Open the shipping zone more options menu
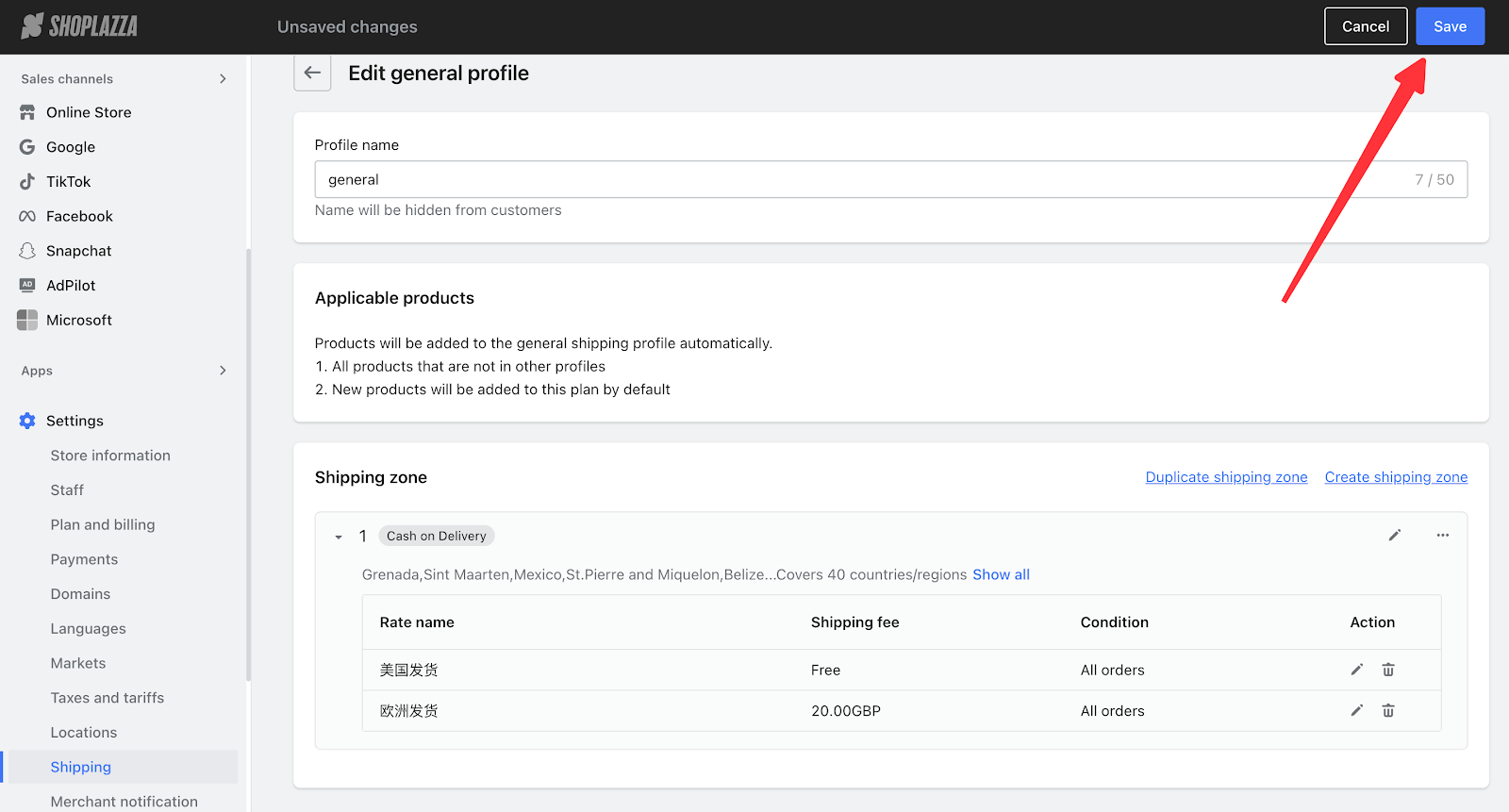Screen dimensions: 1509x812 pos(1442,536)
